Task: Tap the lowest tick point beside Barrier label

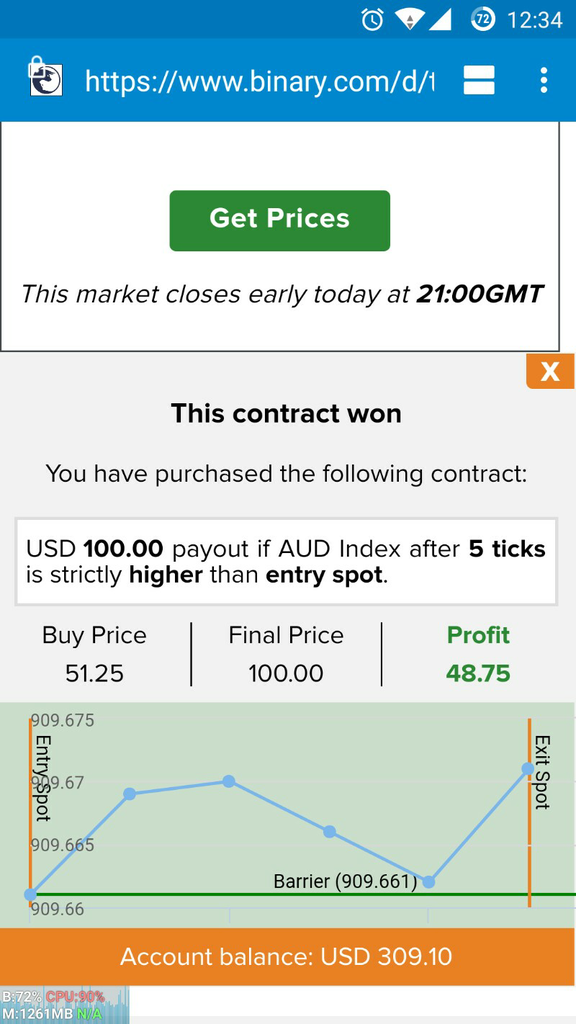Action: coord(429,882)
